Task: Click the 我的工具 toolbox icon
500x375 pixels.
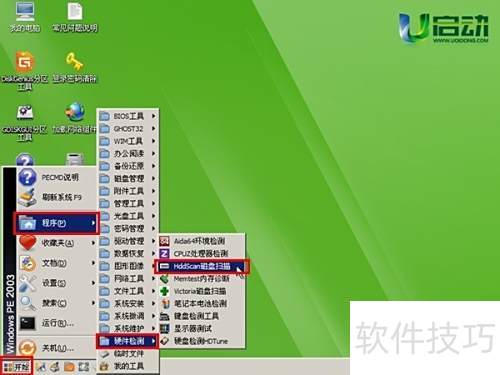Action: pyautogui.click(x=105, y=366)
